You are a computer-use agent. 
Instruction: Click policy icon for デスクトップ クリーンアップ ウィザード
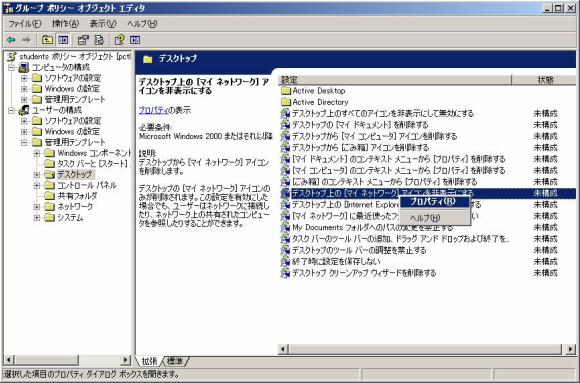click(285, 273)
